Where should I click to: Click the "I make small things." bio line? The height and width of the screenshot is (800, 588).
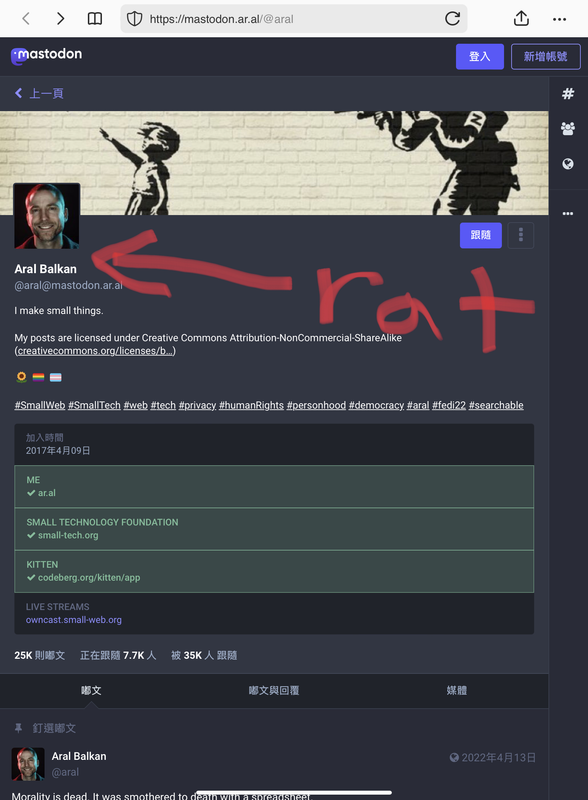click(59, 311)
